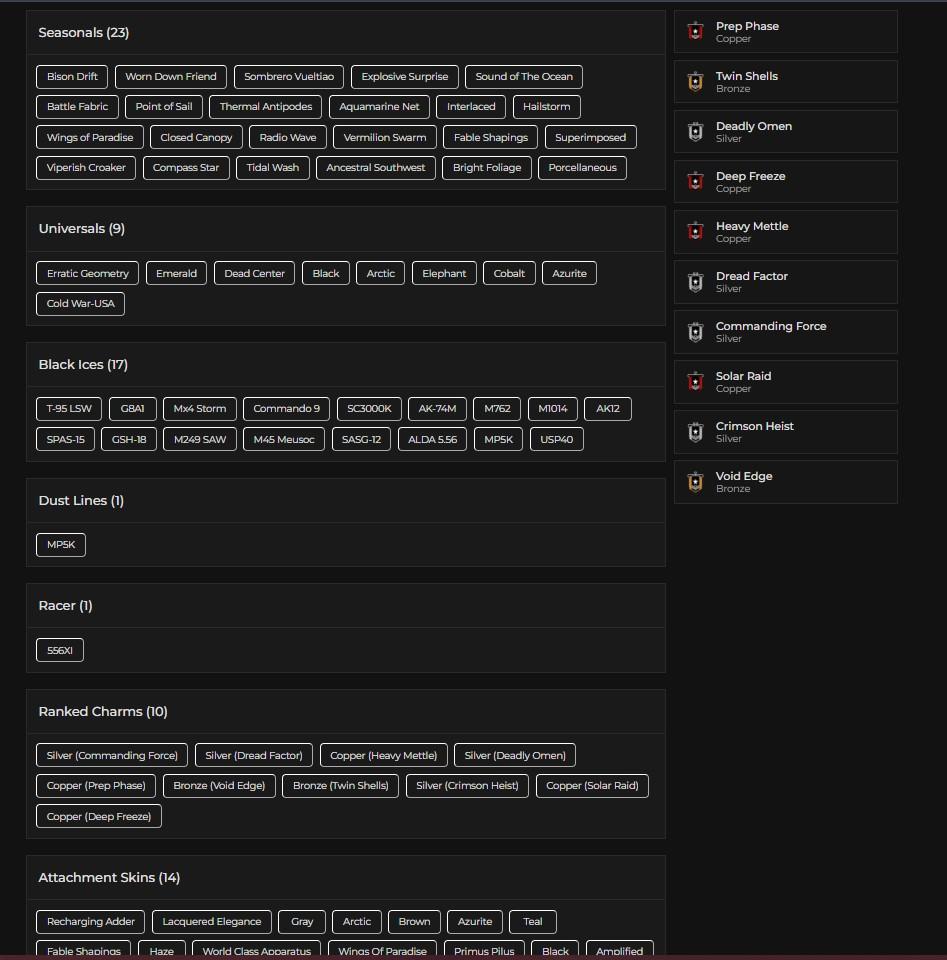Click the Solar Raid charm icon
The image size is (947, 960).
696,382
